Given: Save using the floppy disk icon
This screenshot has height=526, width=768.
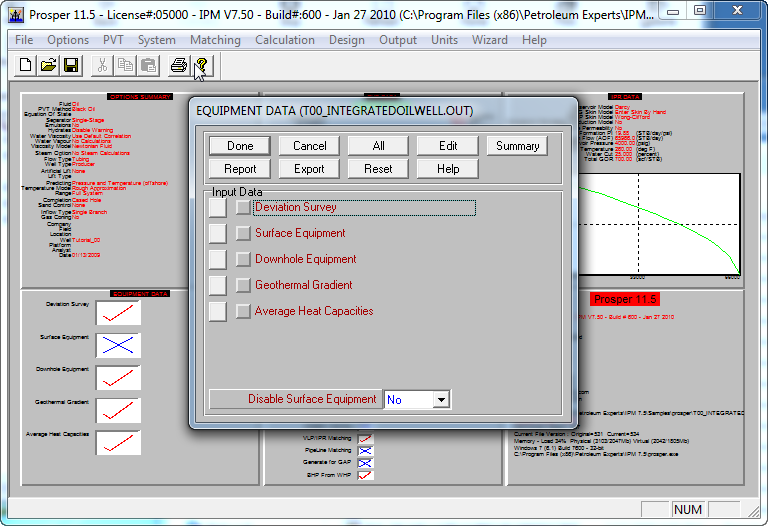Looking at the screenshot, I should (71, 65).
